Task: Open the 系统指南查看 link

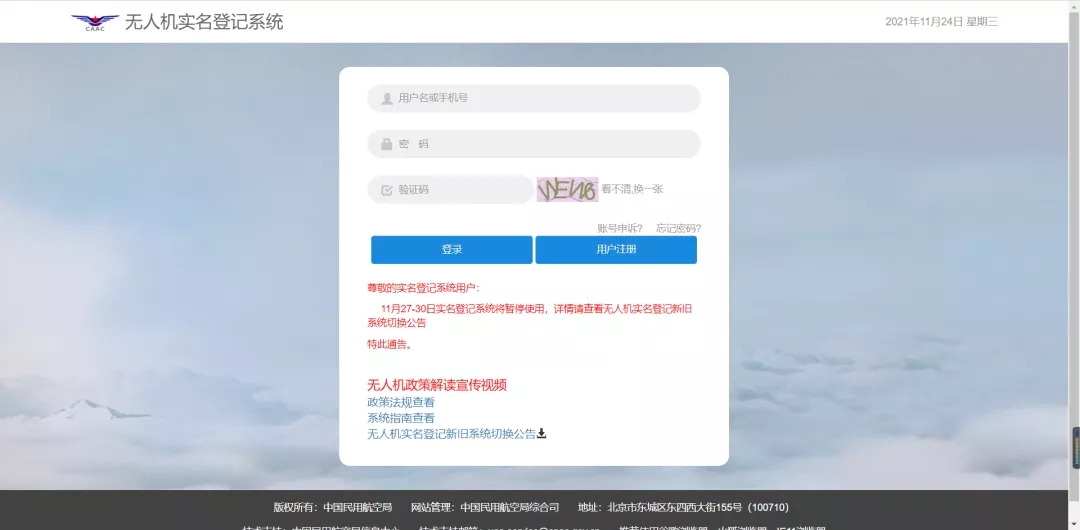Action: pyautogui.click(x=401, y=418)
